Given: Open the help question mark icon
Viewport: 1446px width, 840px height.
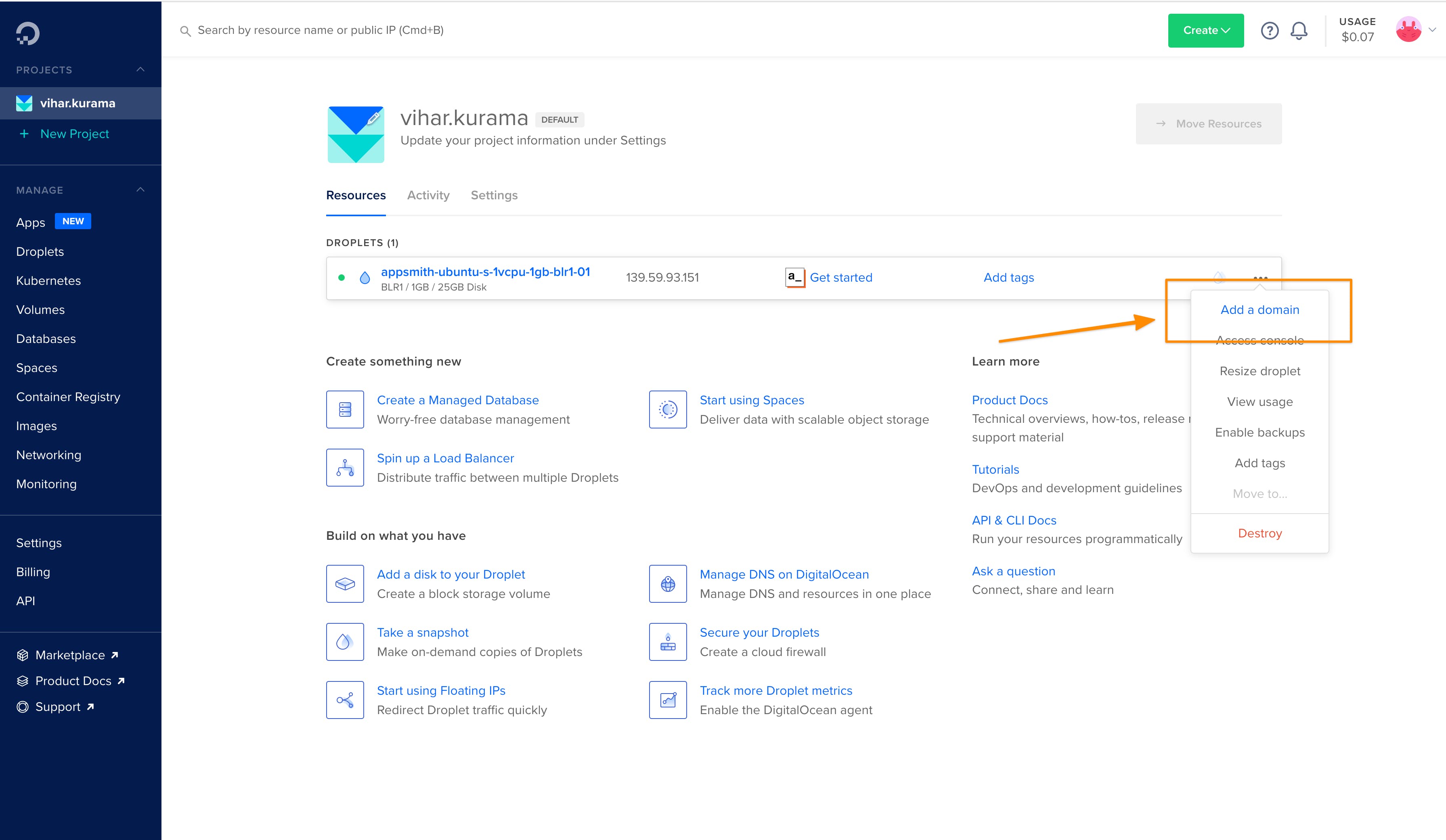Looking at the screenshot, I should click(x=1269, y=30).
